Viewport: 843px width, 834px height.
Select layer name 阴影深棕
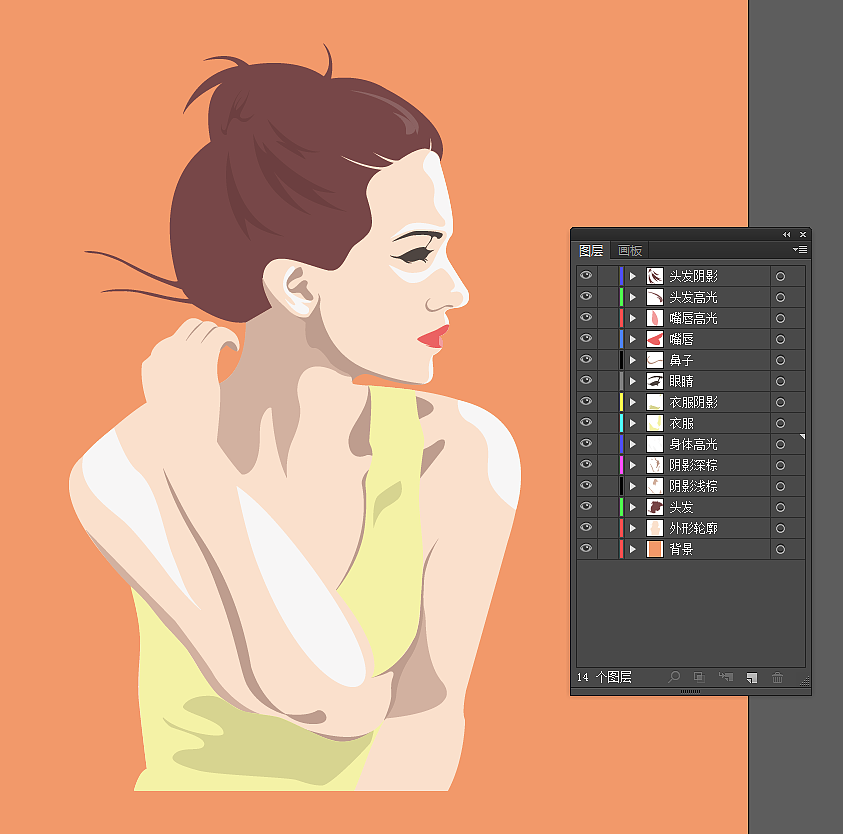click(693, 465)
